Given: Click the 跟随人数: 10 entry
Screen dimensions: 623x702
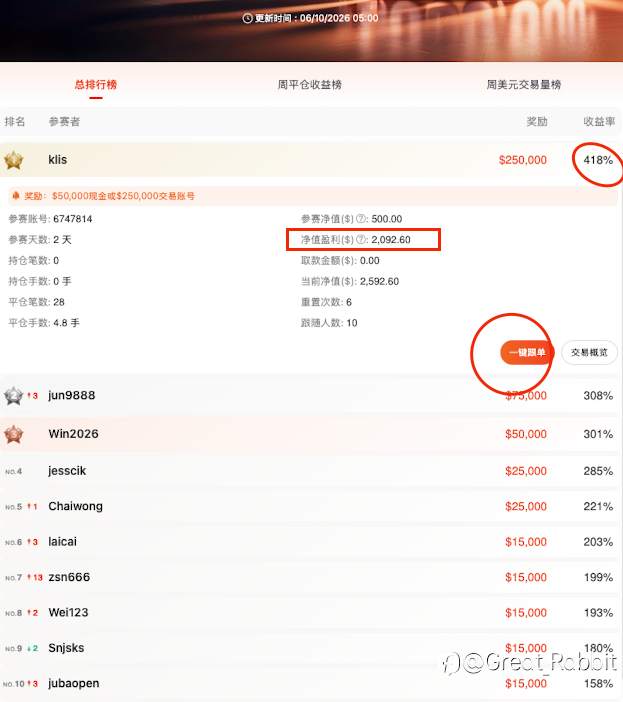Looking at the screenshot, I should click(x=329, y=323).
